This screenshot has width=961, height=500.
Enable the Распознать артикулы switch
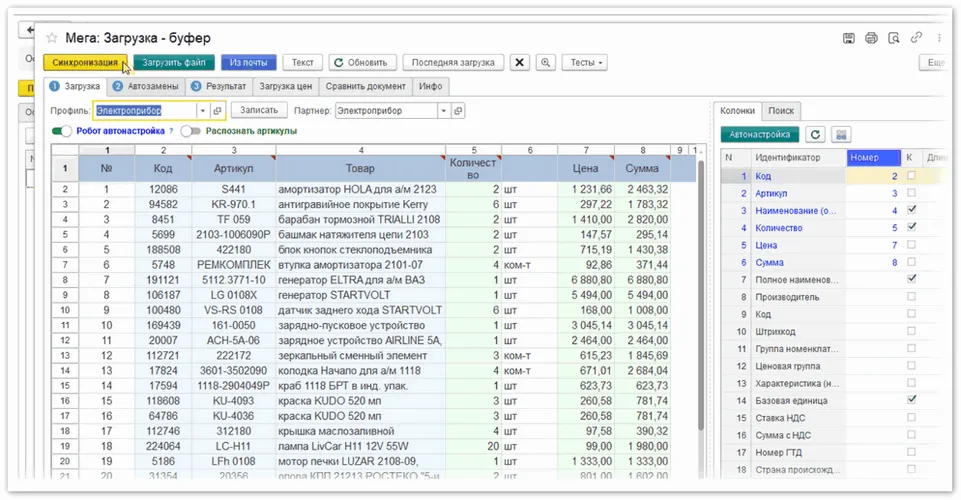[191, 131]
